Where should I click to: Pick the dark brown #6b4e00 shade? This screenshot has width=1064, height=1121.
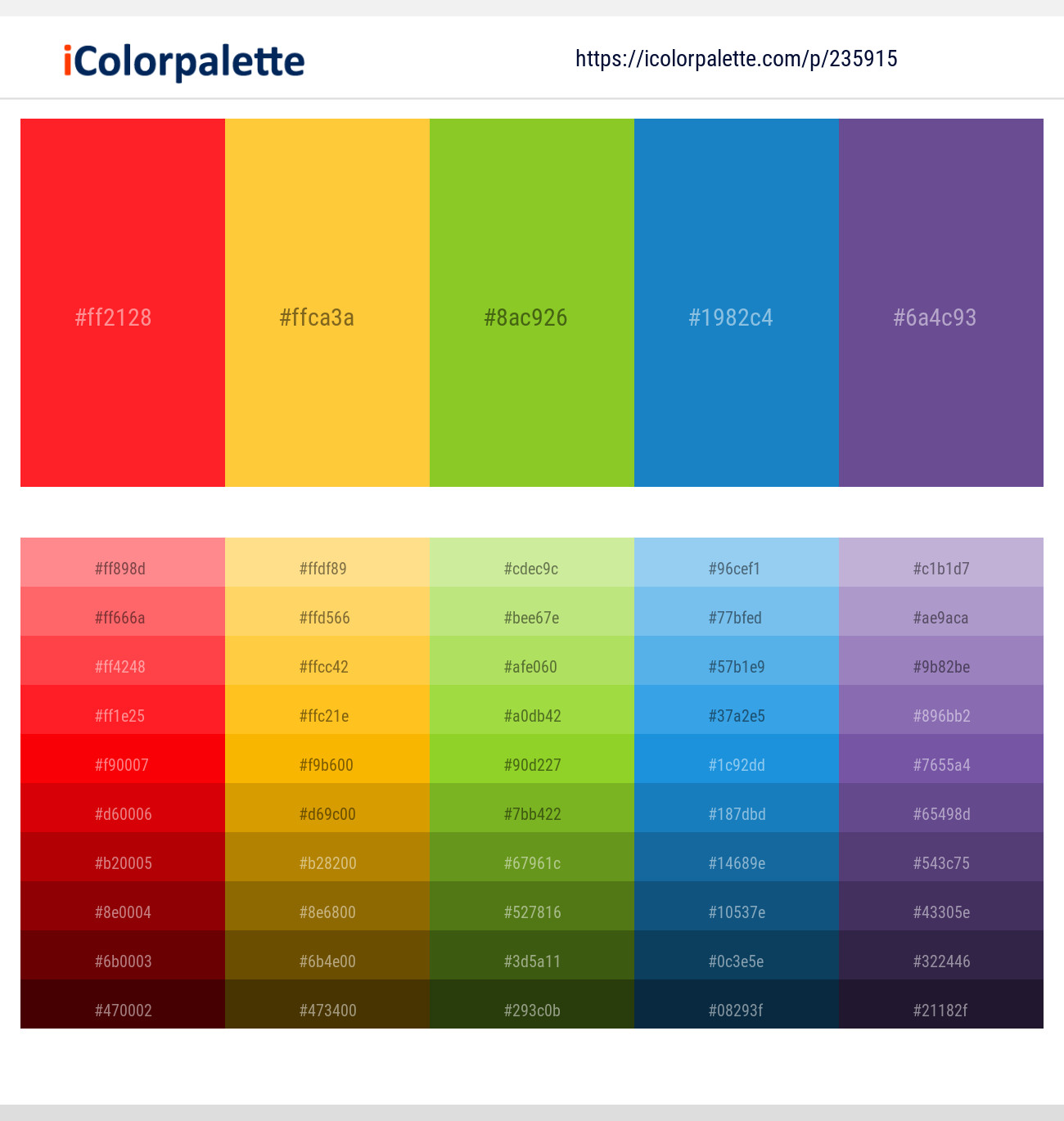click(x=327, y=955)
